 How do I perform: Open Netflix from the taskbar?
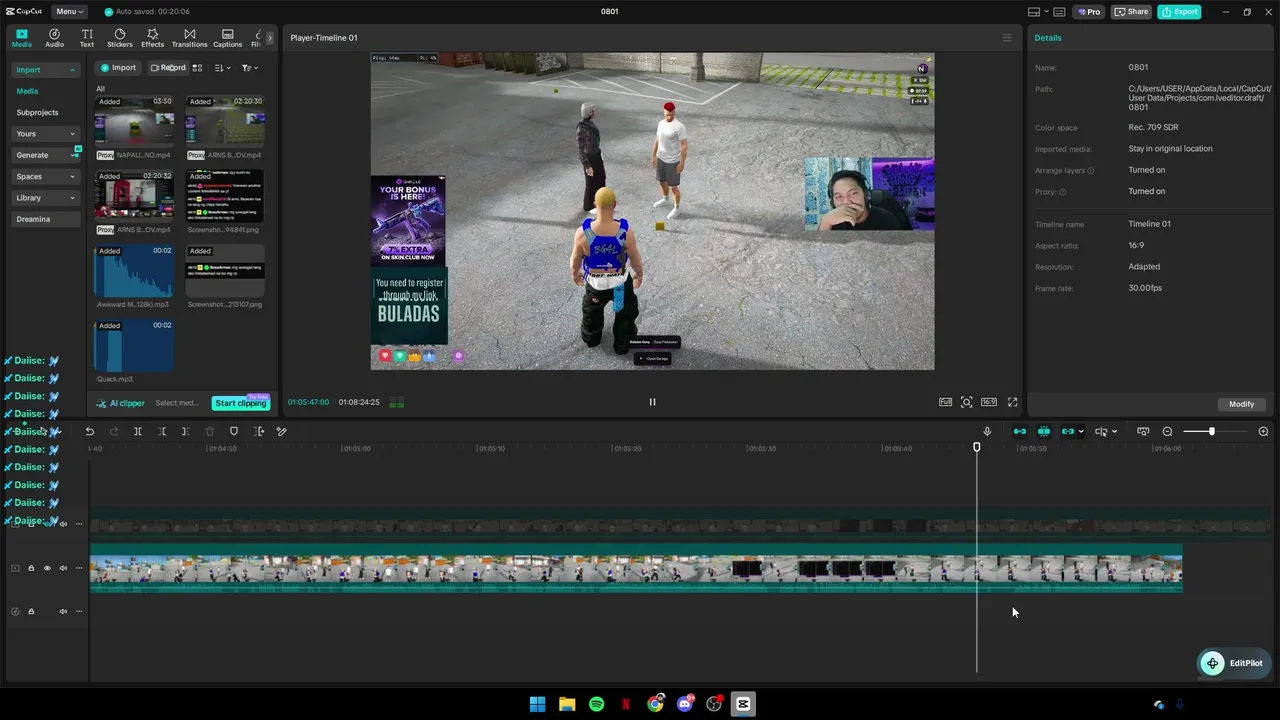coord(625,704)
